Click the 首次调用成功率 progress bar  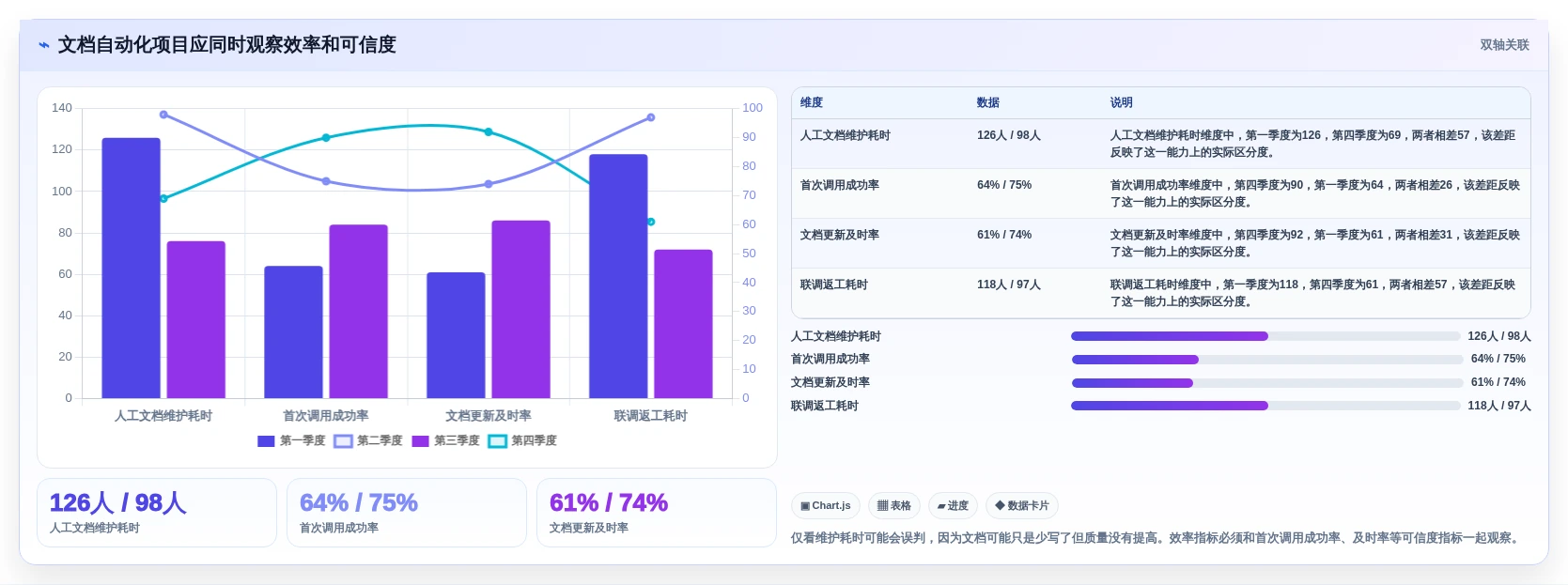[x=1265, y=360]
